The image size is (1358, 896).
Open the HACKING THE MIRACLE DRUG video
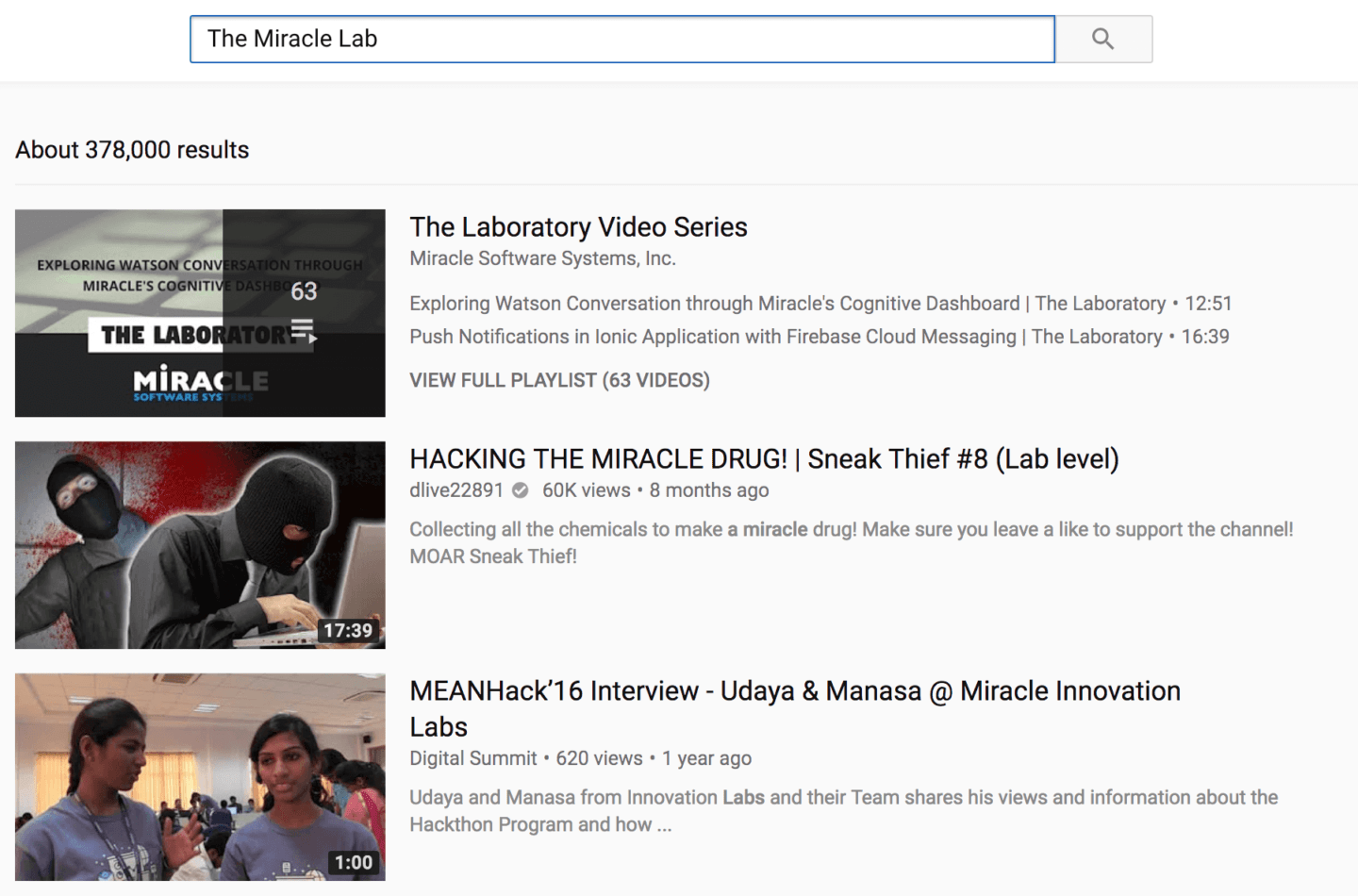coord(764,458)
